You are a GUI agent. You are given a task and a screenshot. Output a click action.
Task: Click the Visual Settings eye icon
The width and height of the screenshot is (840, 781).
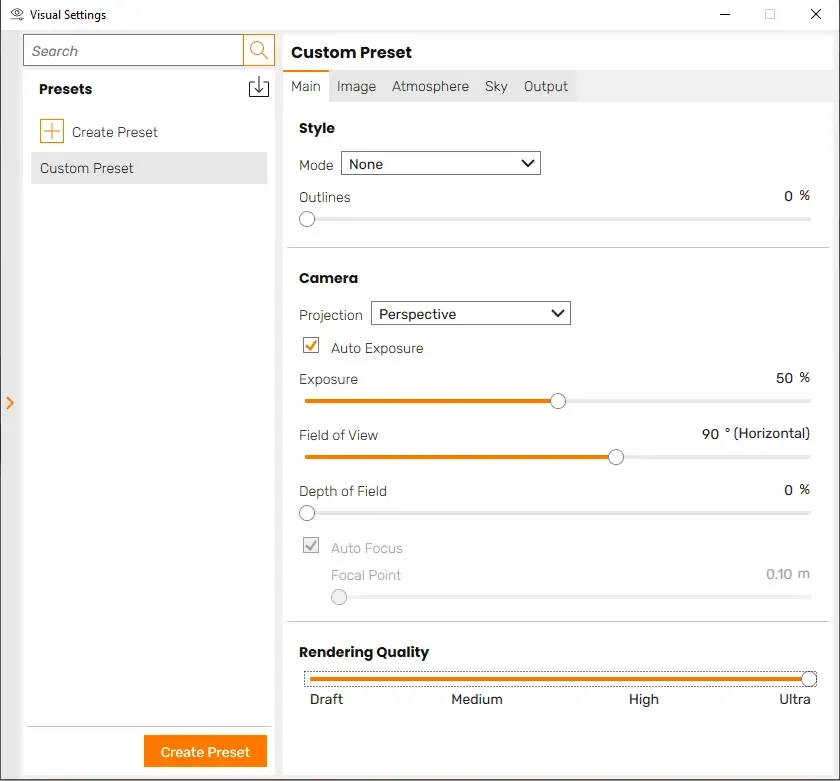click(16, 15)
